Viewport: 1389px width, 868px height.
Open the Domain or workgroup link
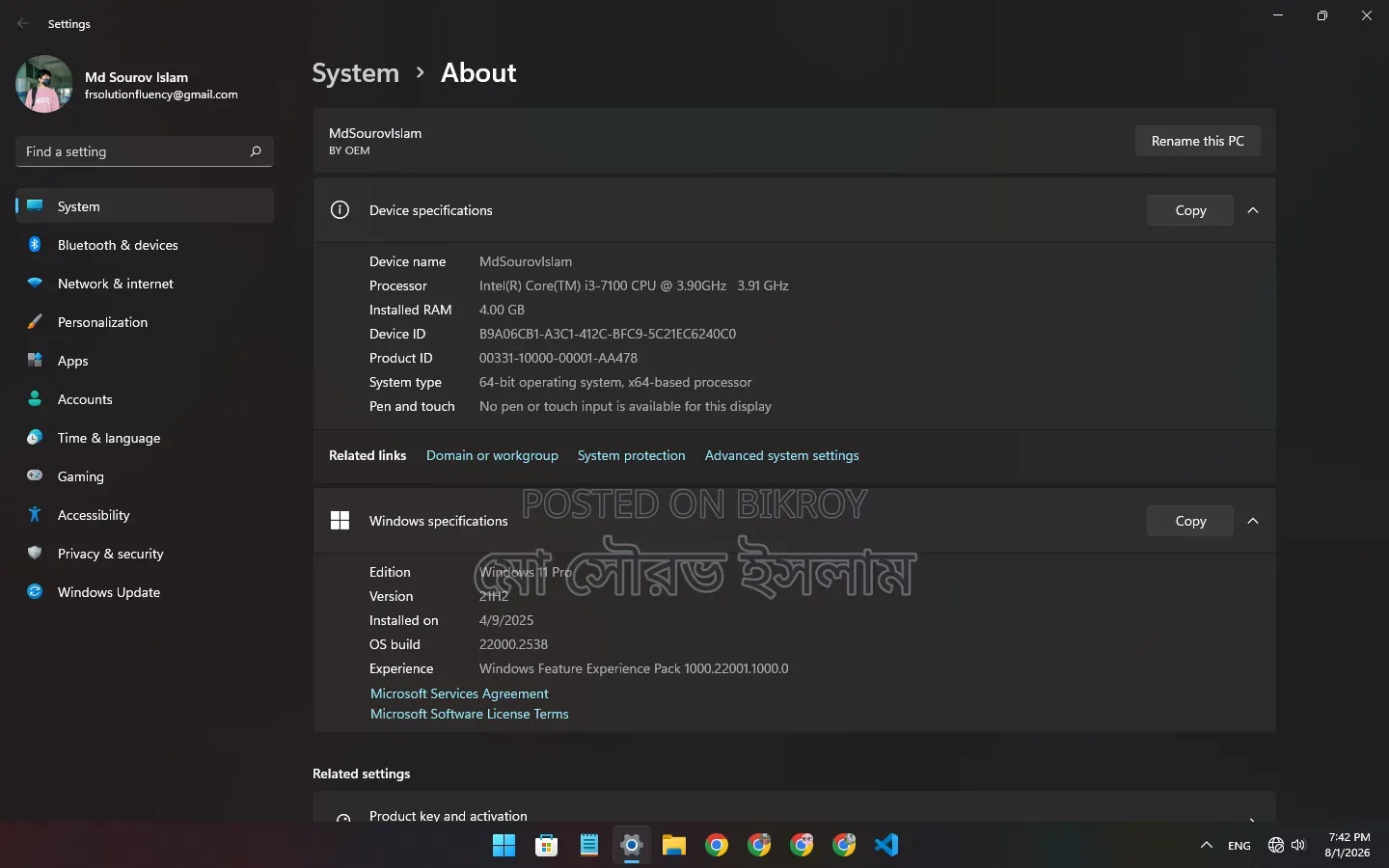(492, 455)
